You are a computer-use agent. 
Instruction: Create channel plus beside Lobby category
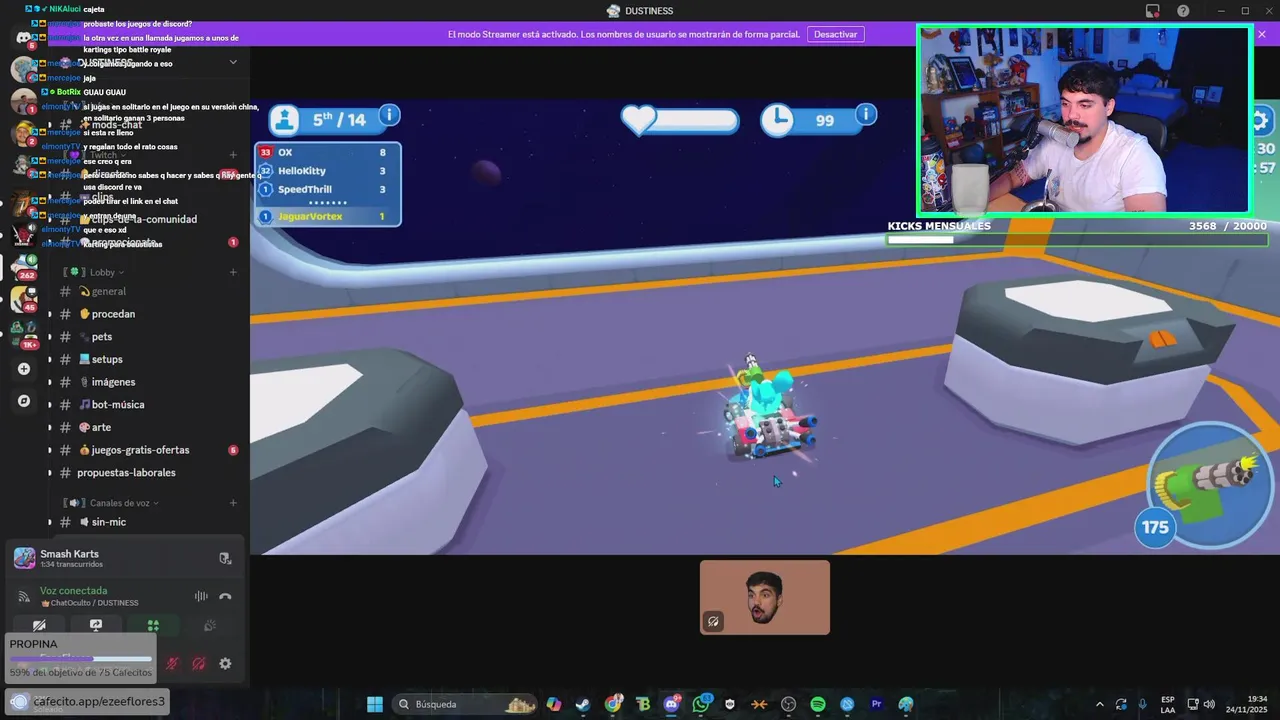point(233,272)
